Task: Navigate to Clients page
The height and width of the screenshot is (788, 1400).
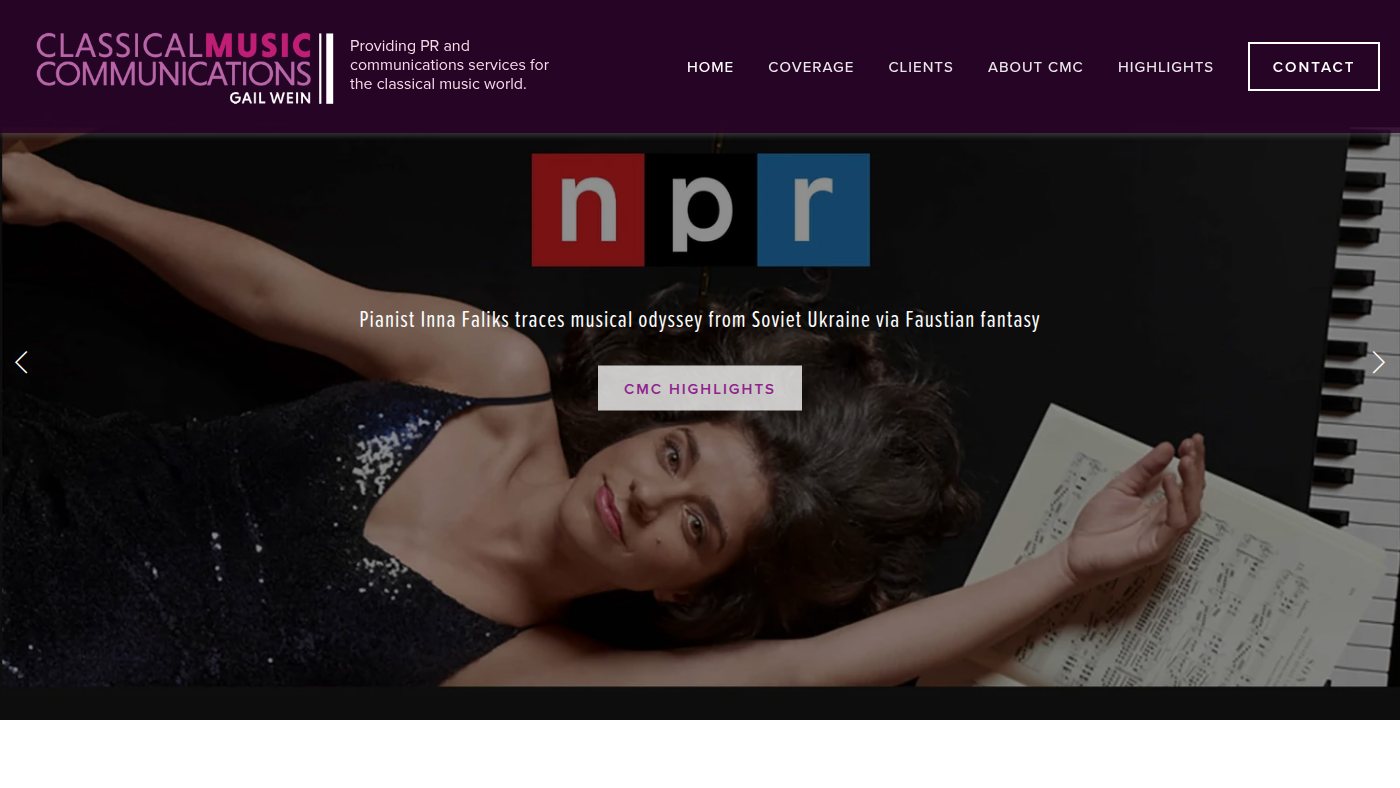Action: pos(921,67)
